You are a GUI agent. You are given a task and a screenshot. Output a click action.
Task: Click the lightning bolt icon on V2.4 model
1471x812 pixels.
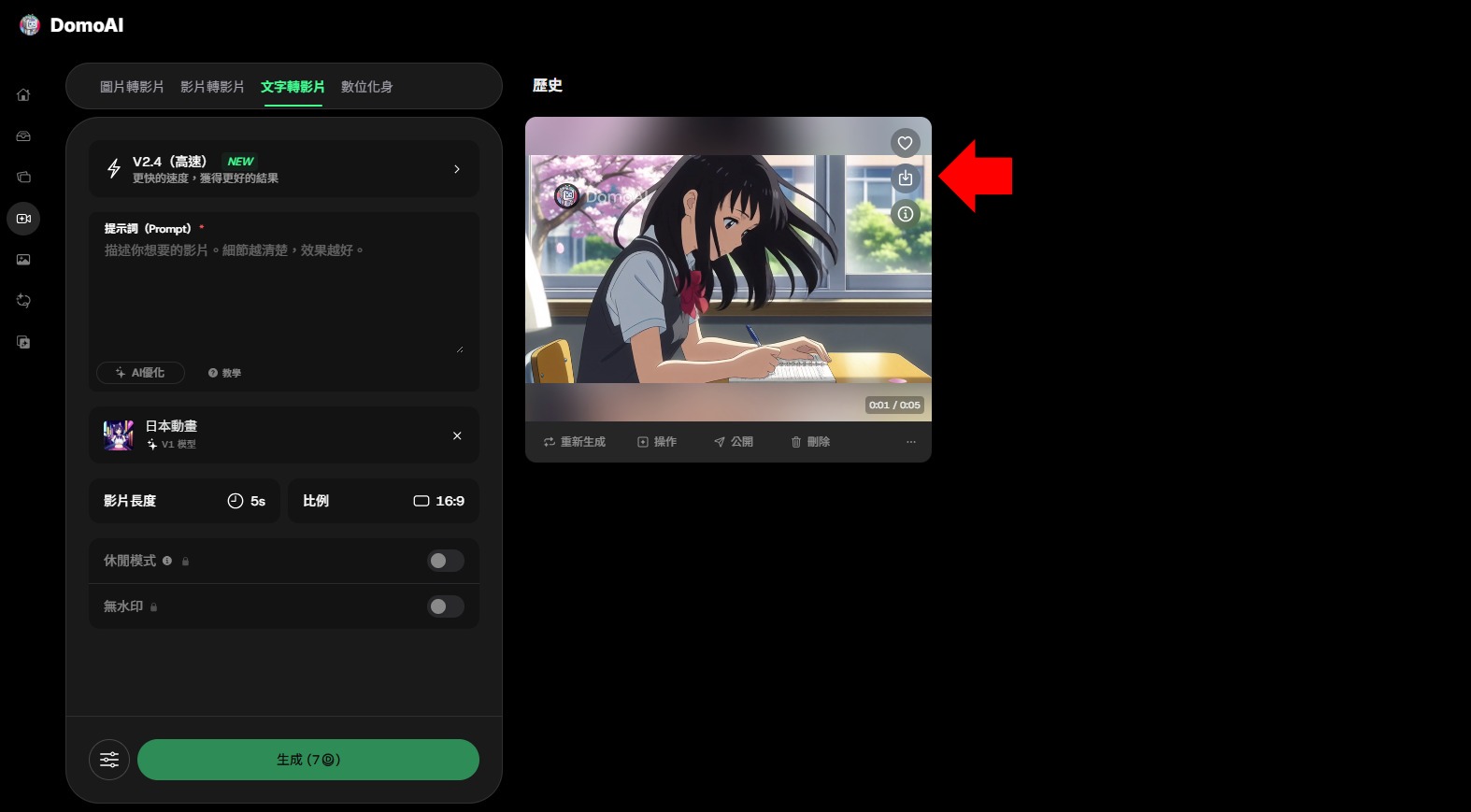(114, 168)
